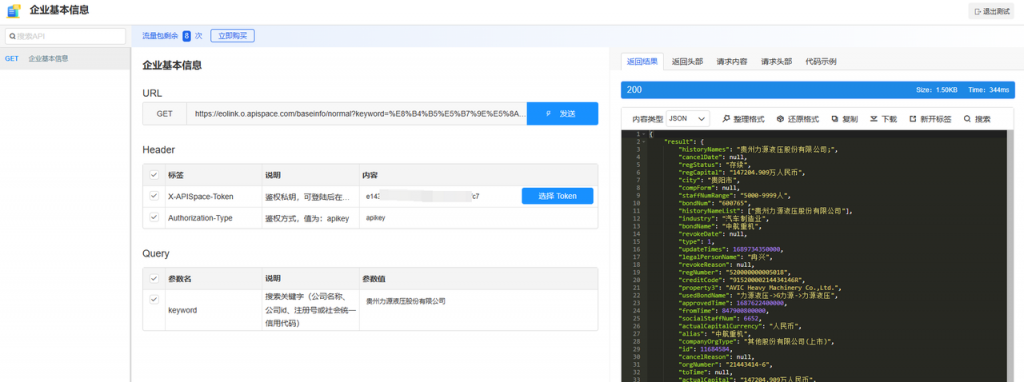
Task: Toggle the Authorization-Type header checkbox
Action: [154, 217]
